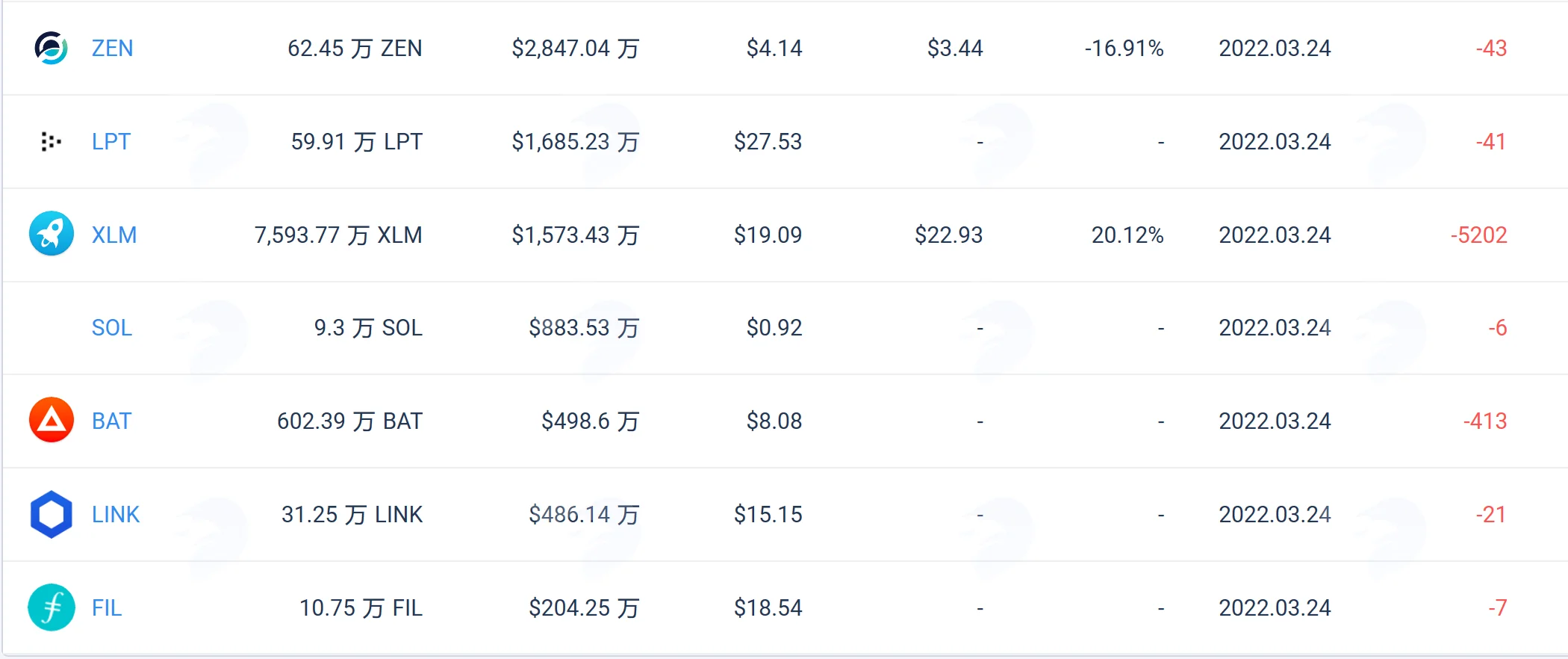Click the LINK hexagon logo icon
1568x659 pixels.
51,514
